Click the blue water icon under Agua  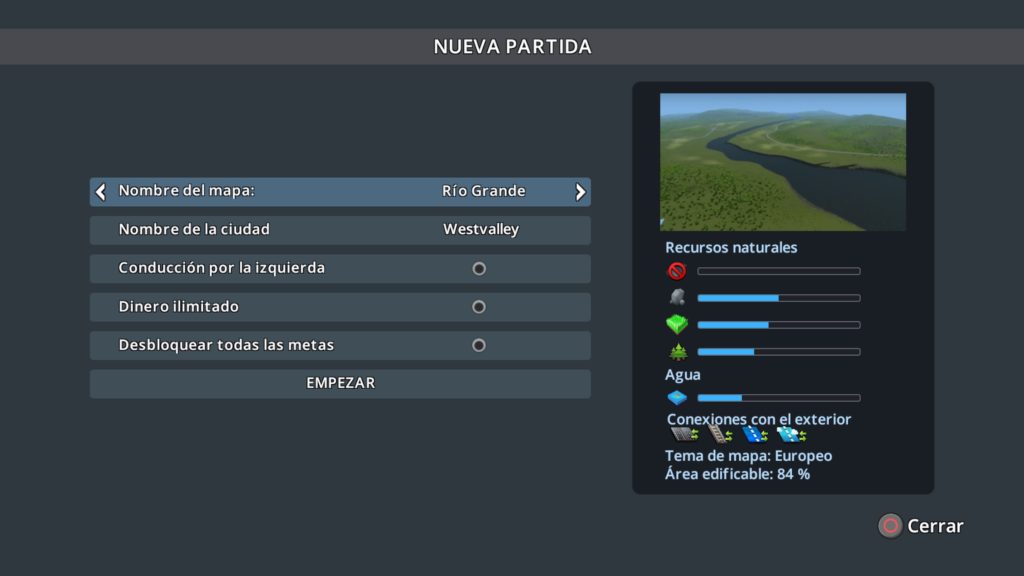coord(677,398)
